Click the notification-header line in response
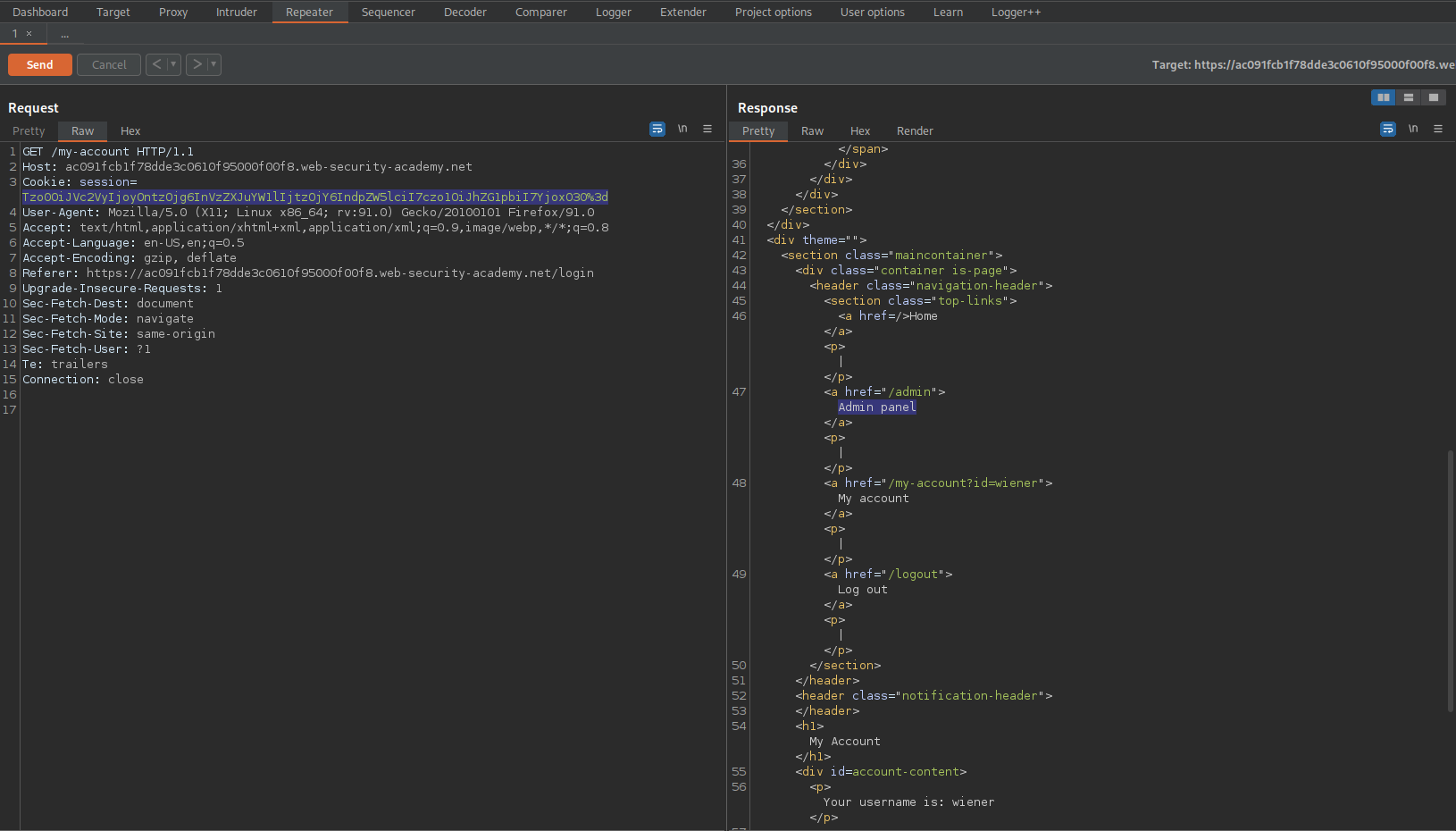 click(924, 695)
